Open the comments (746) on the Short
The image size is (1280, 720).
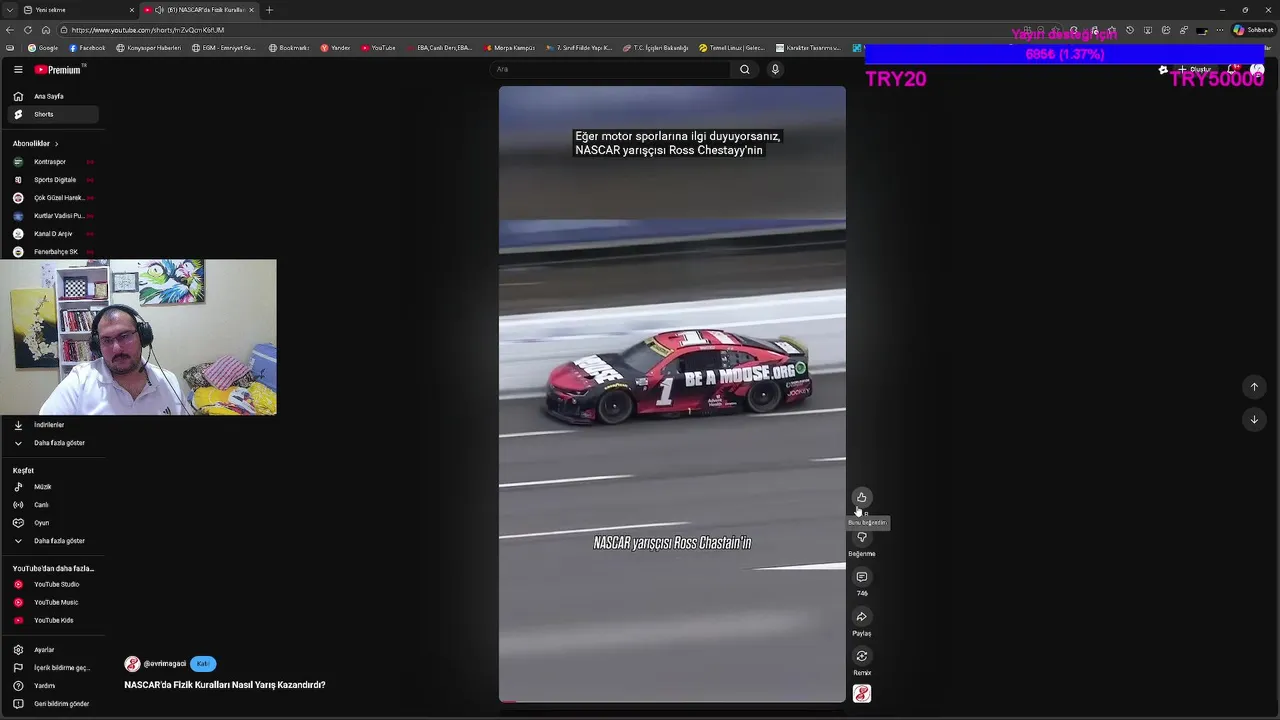point(861,577)
